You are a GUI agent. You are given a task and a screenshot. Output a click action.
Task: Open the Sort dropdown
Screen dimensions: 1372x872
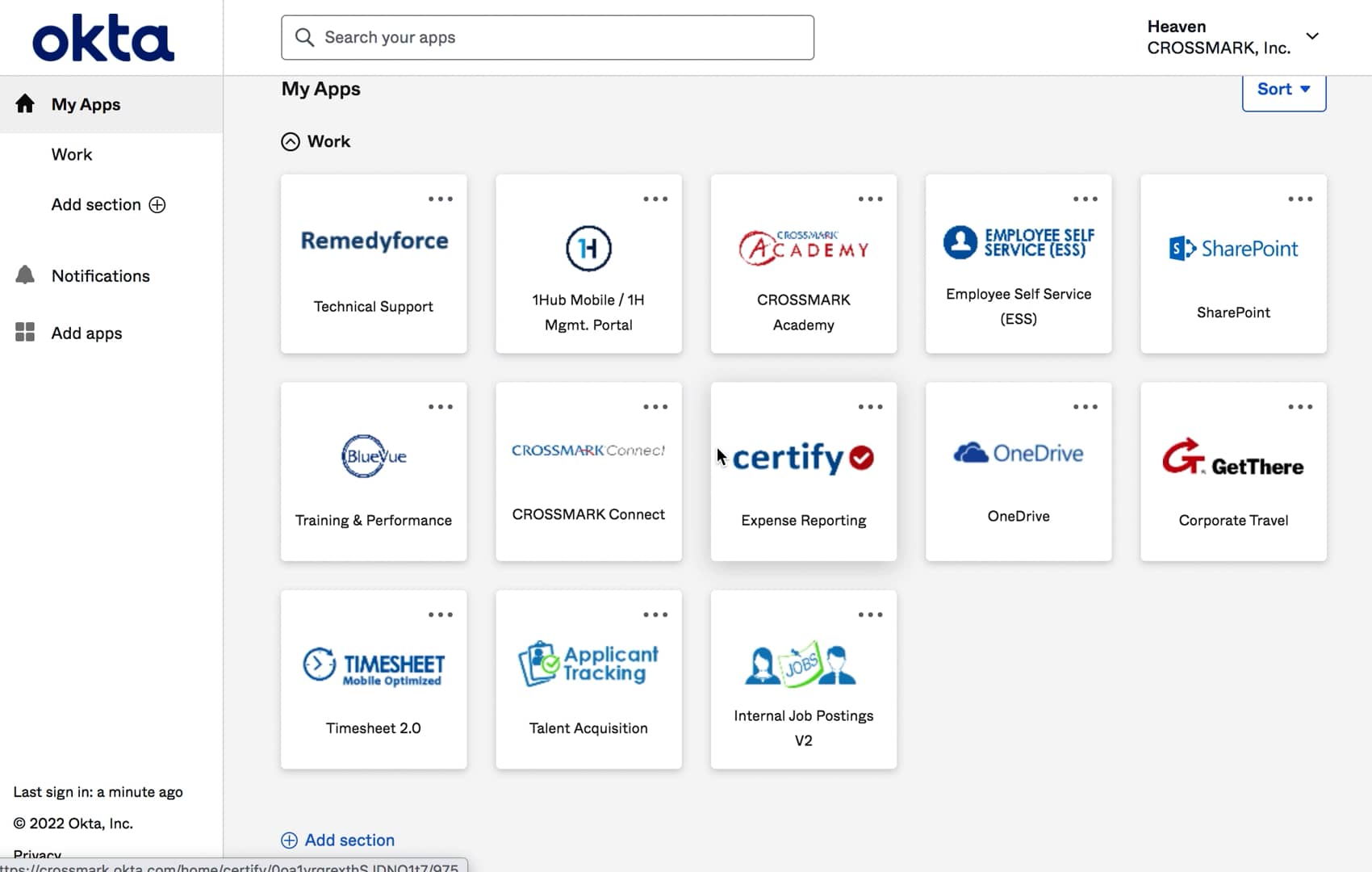(x=1282, y=89)
